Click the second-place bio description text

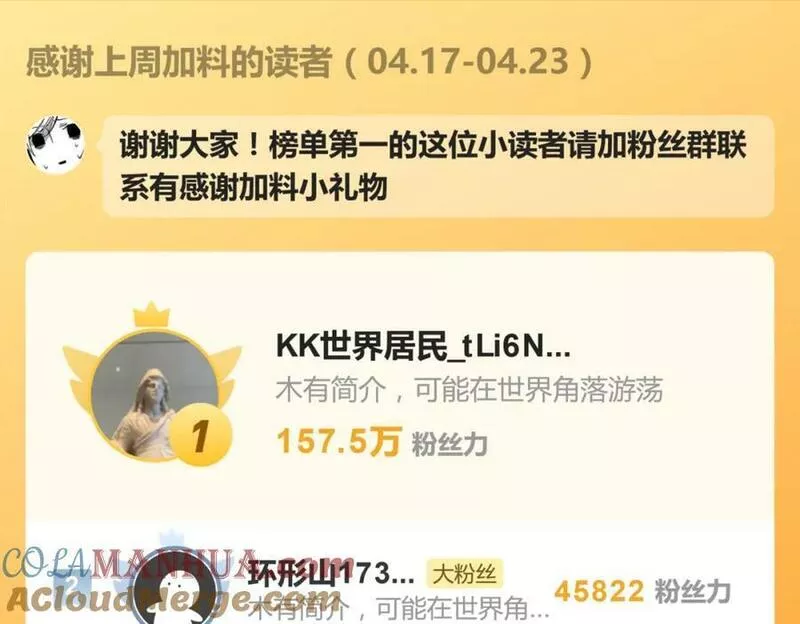pos(398,609)
